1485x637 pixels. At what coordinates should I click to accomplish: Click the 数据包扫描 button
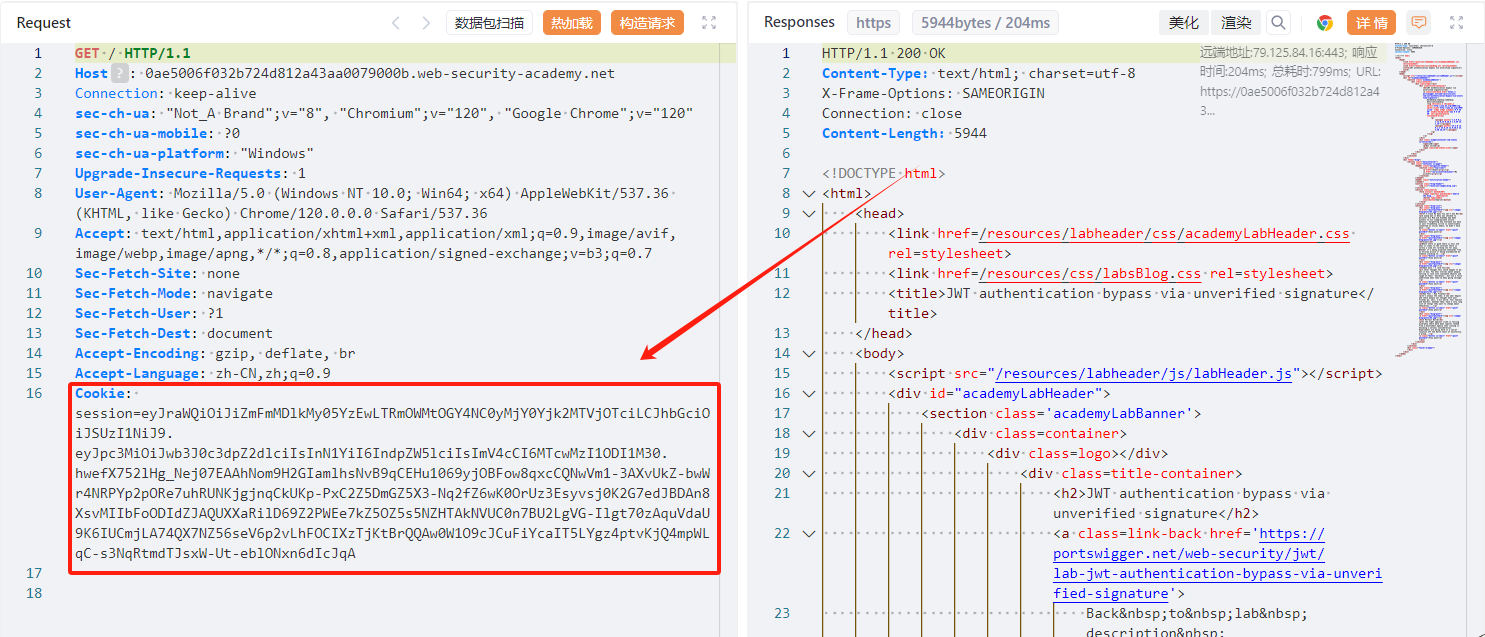(489, 23)
